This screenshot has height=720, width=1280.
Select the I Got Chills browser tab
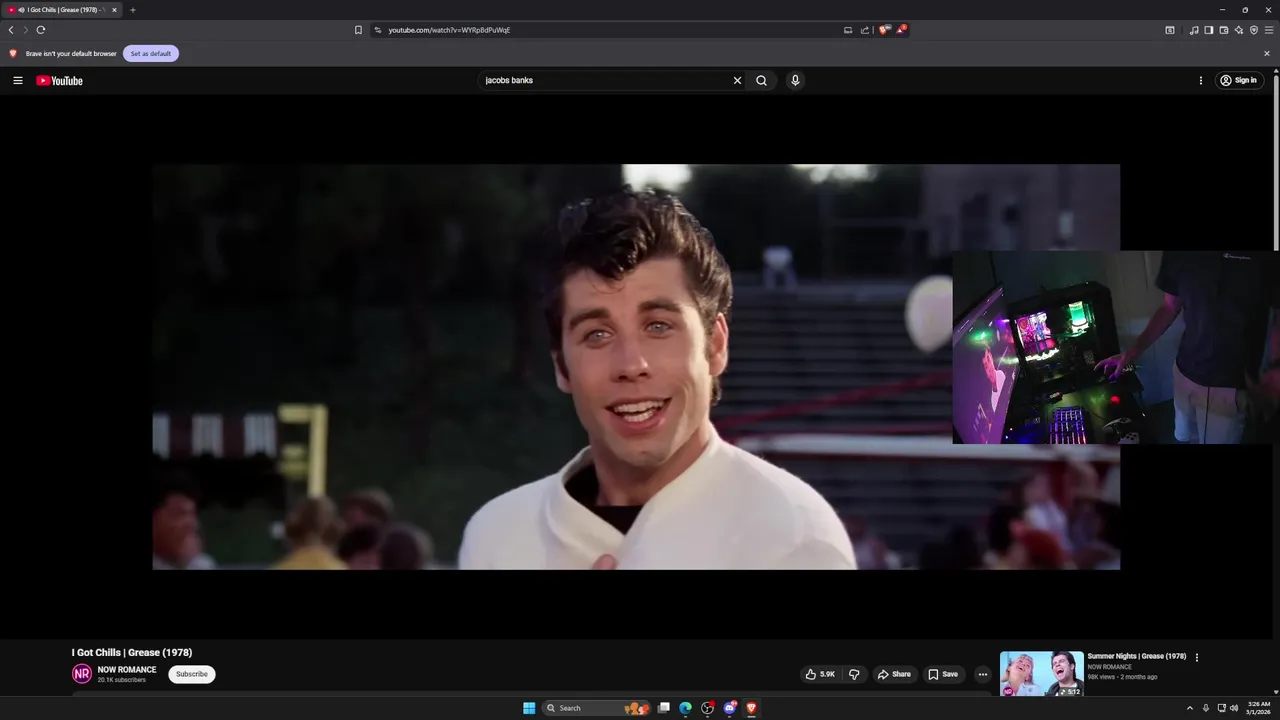(63, 10)
